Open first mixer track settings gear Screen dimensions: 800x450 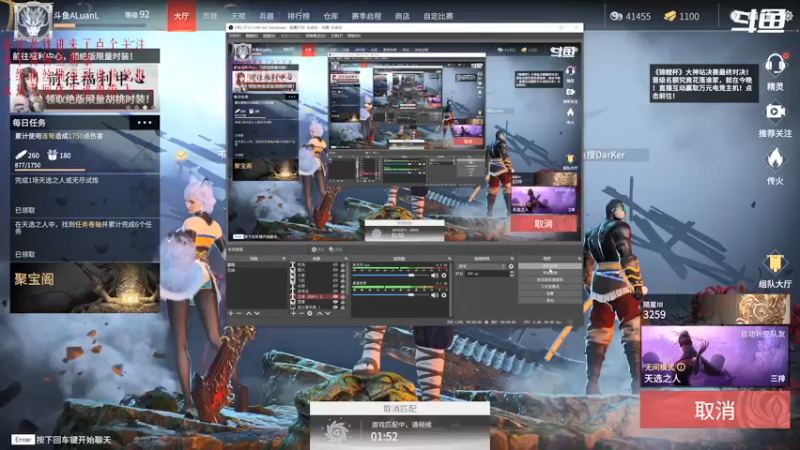[444, 275]
